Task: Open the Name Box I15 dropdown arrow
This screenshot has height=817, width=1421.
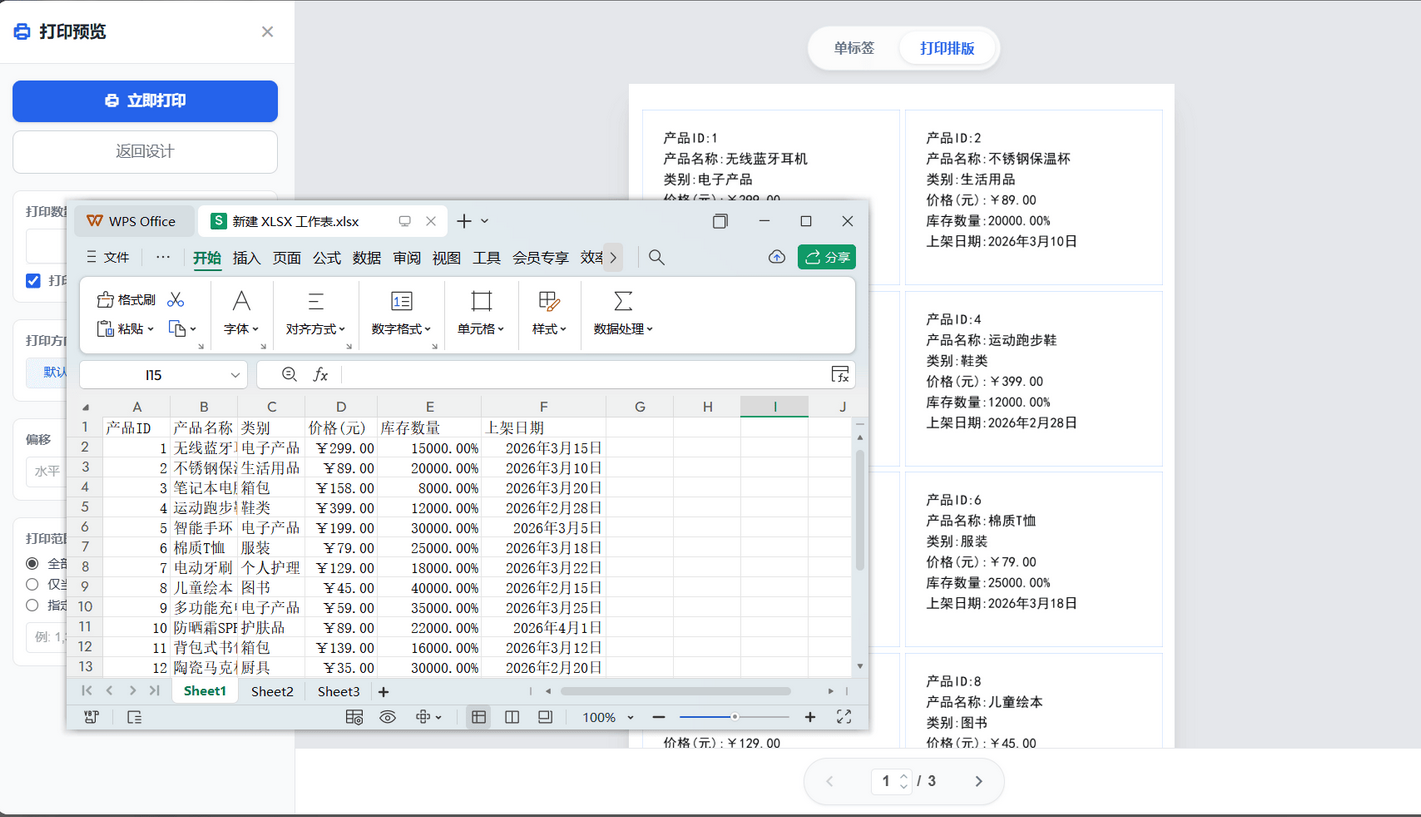Action: pos(235,375)
